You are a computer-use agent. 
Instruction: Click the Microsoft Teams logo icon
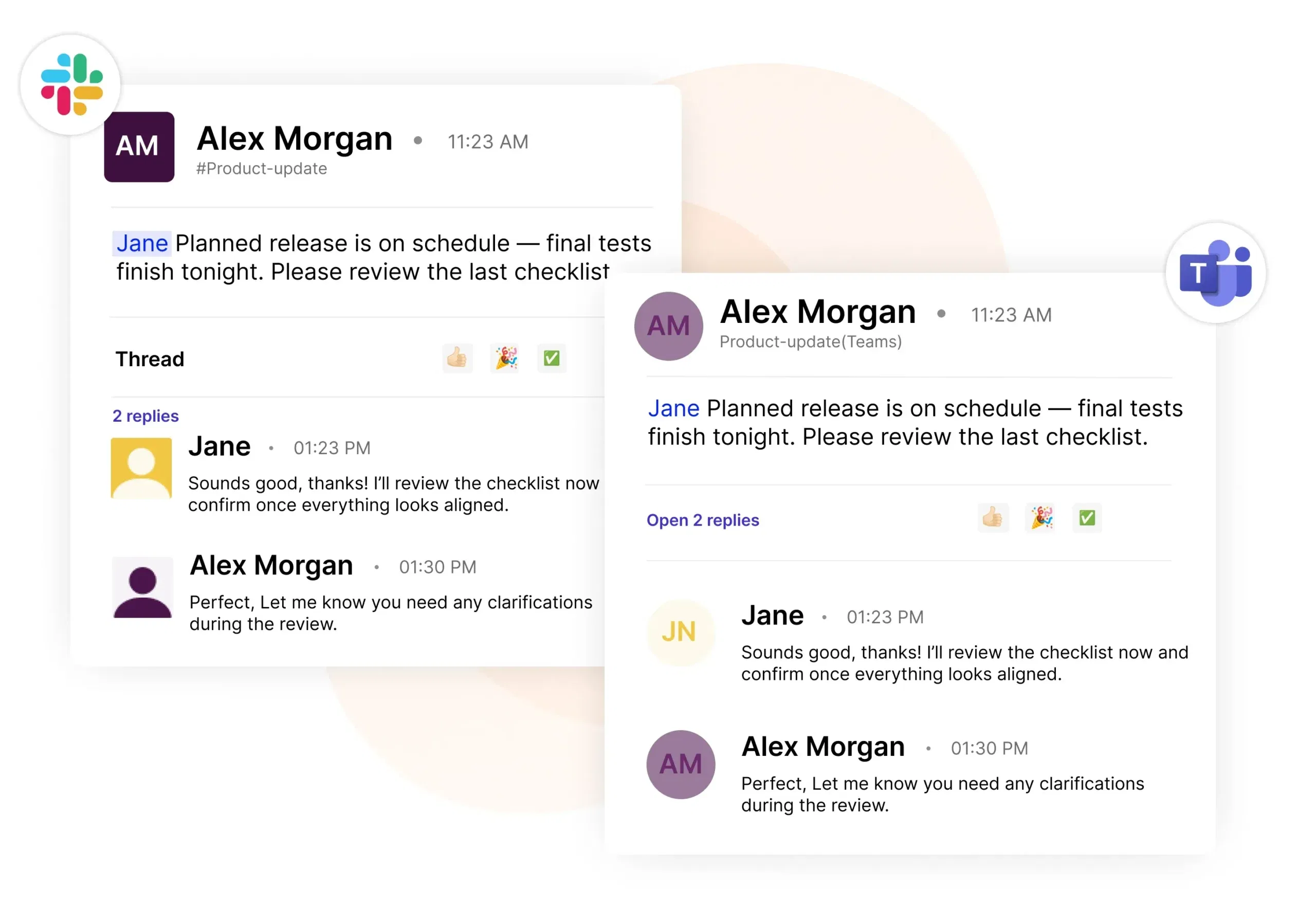(x=1215, y=273)
